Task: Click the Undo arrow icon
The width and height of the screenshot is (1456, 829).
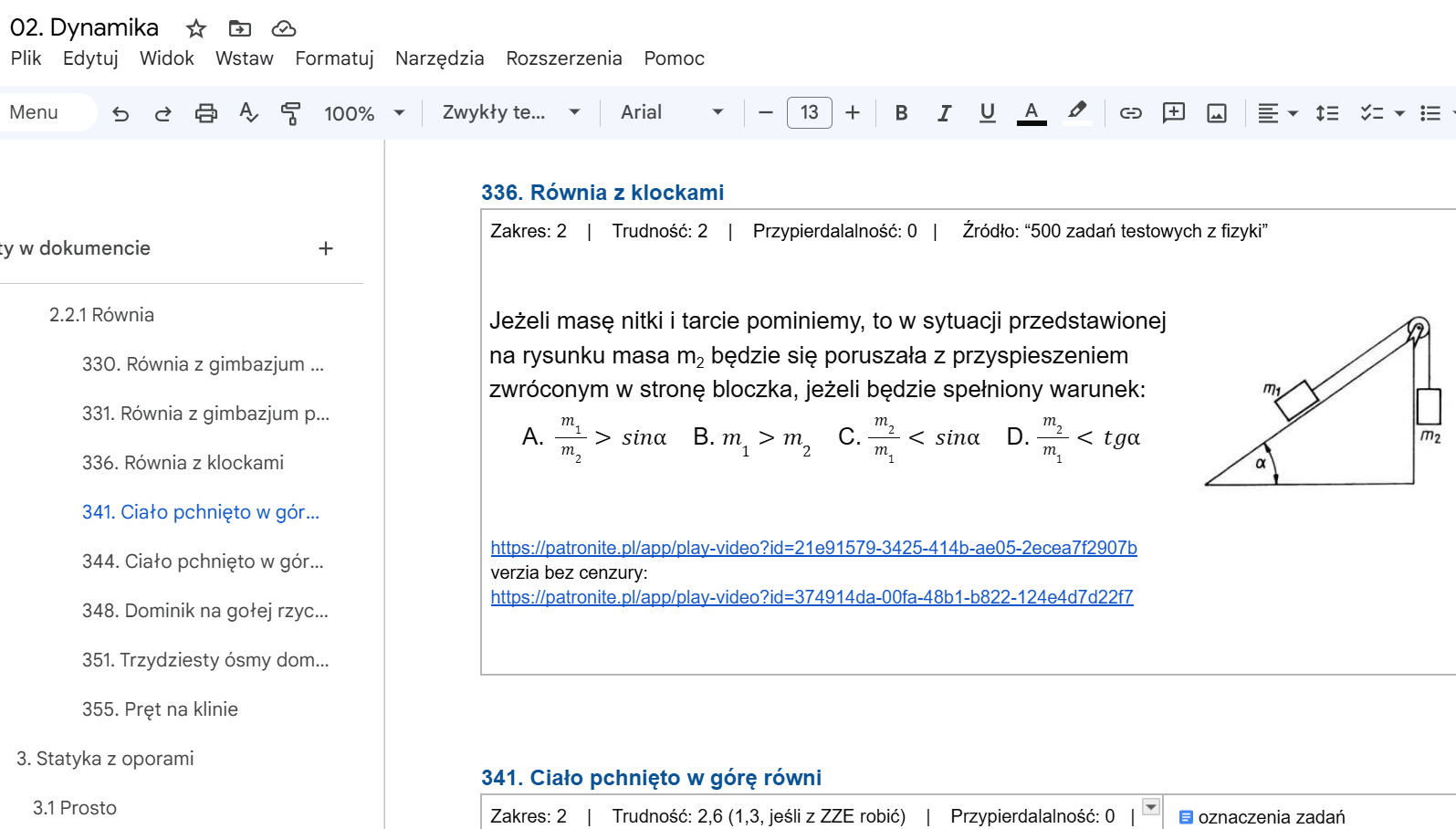Action: 120,113
